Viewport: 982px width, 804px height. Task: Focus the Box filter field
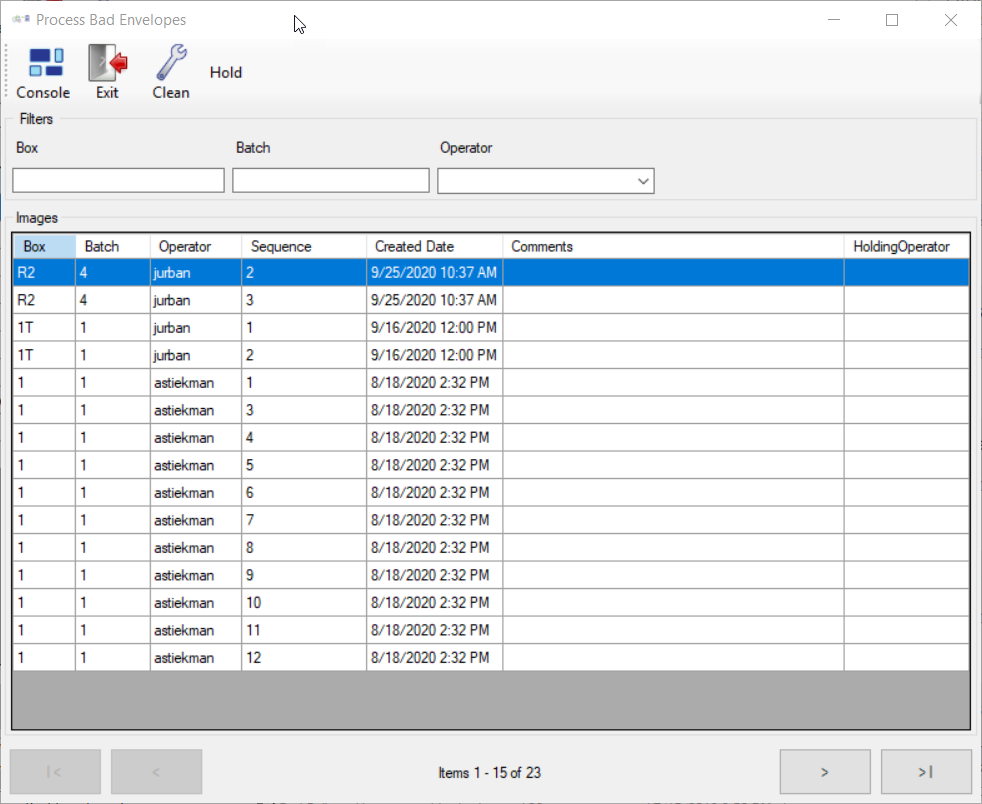(118, 180)
